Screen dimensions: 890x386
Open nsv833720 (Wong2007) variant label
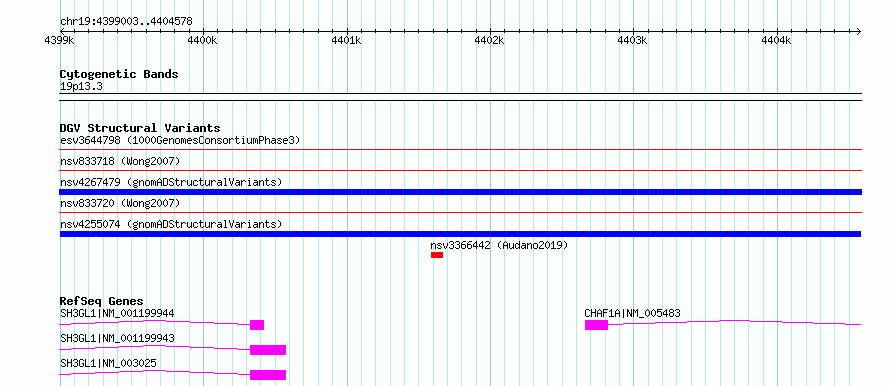click(x=120, y=203)
